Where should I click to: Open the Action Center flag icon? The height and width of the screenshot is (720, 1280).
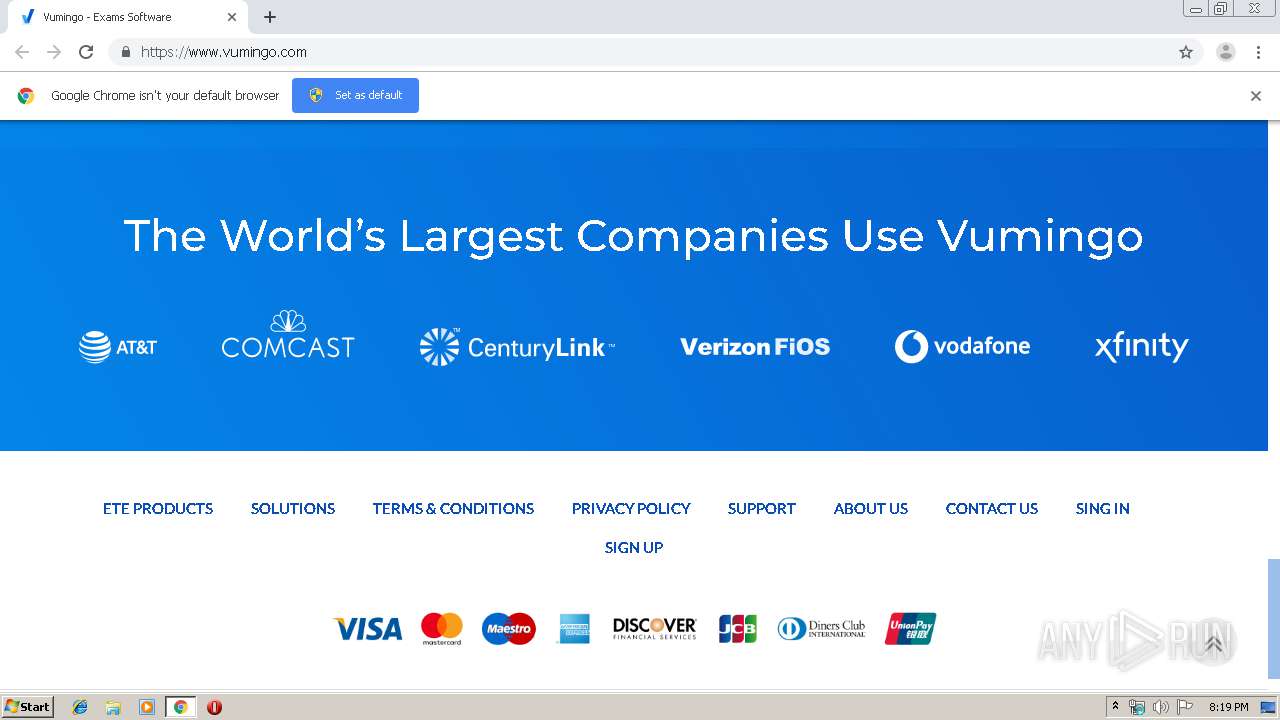1185,707
